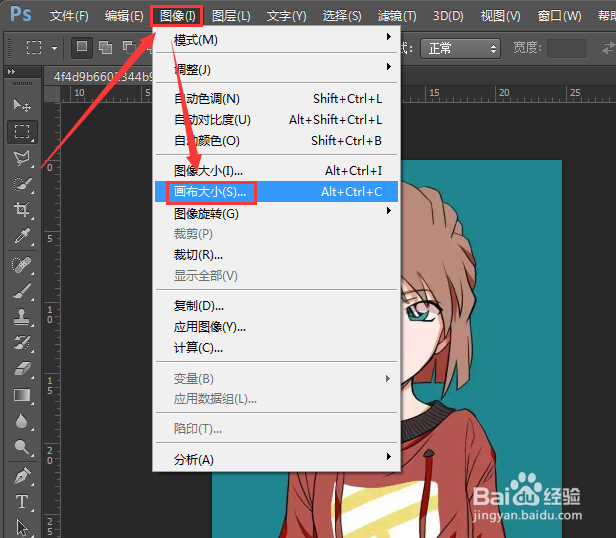The width and height of the screenshot is (616, 538).
Task: Expand the 模式(M) submenu
Action: point(277,39)
